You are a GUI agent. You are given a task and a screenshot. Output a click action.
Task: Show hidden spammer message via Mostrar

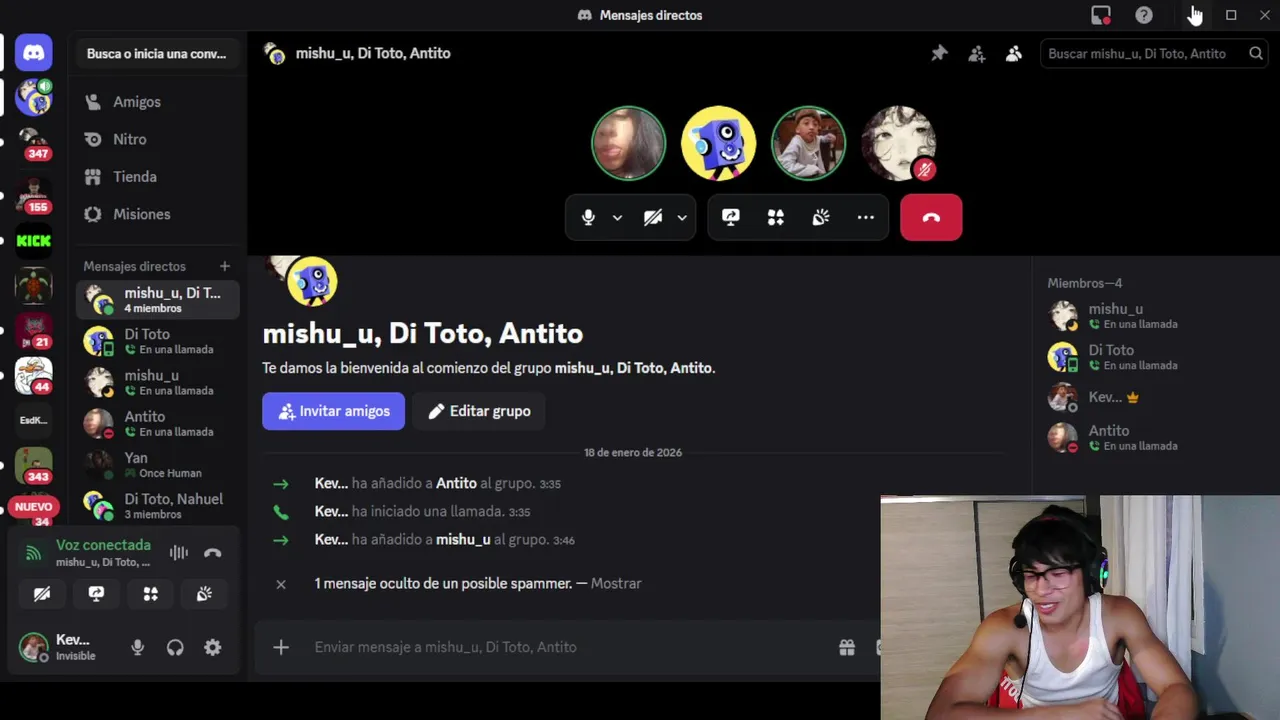[x=616, y=583]
